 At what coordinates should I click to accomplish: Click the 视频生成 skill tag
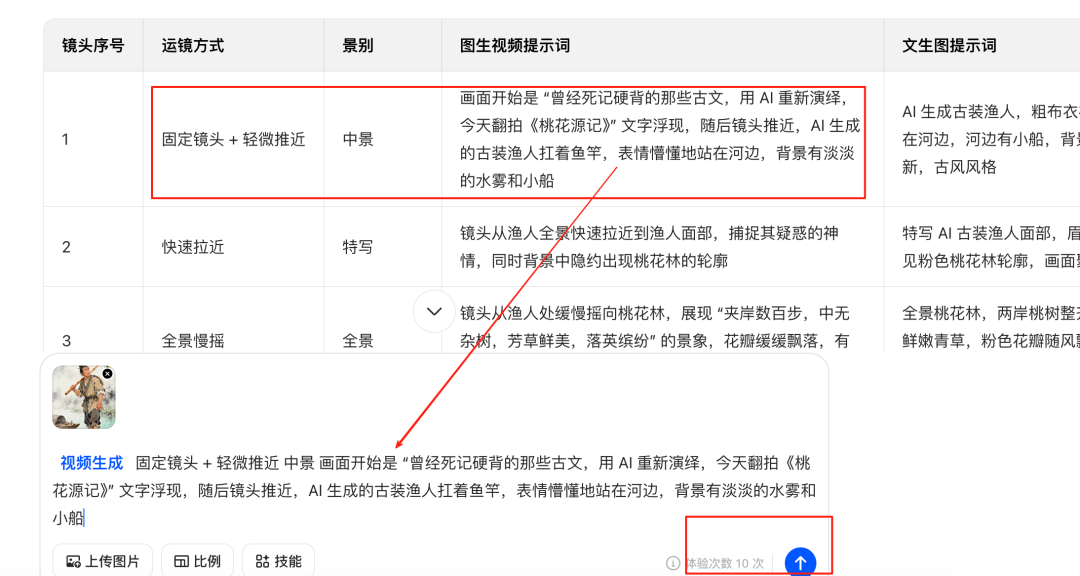pyautogui.click(x=91, y=463)
